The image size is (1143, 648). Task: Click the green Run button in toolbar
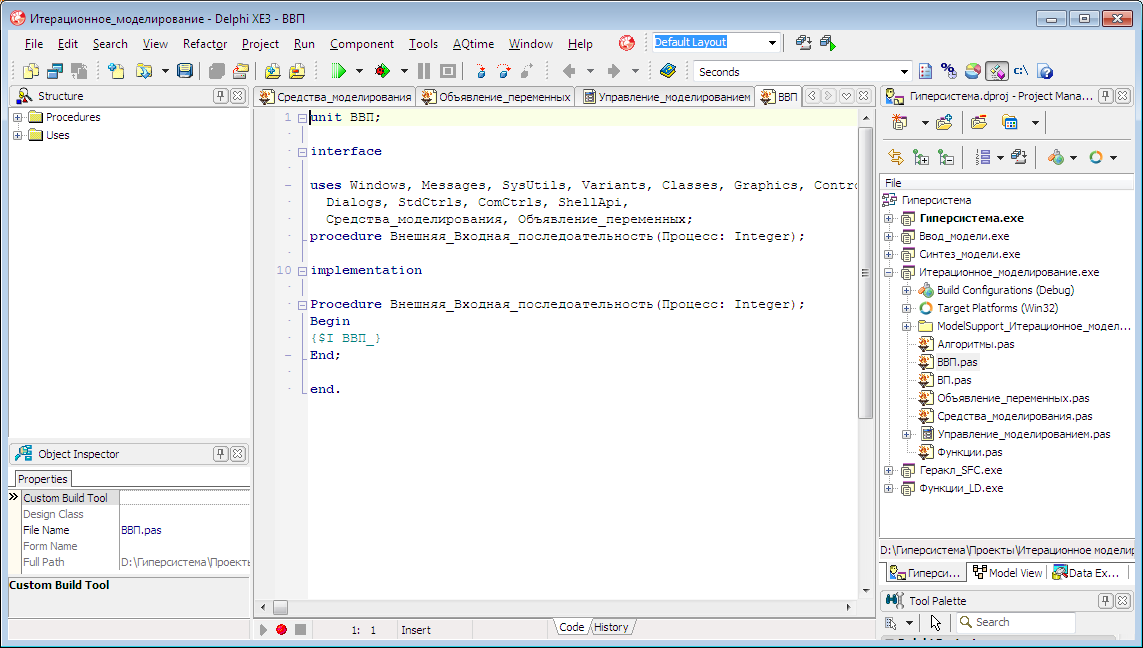click(x=338, y=71)
